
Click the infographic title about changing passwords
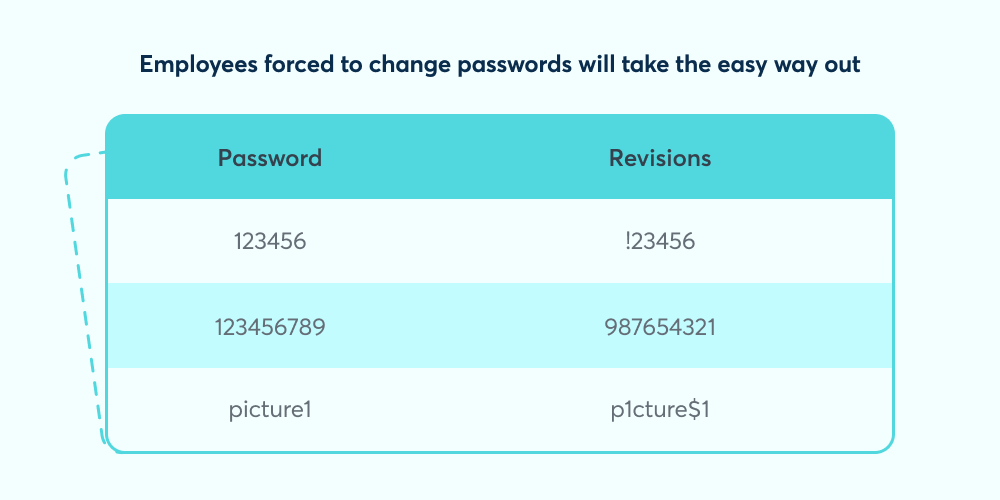(500, 65)
